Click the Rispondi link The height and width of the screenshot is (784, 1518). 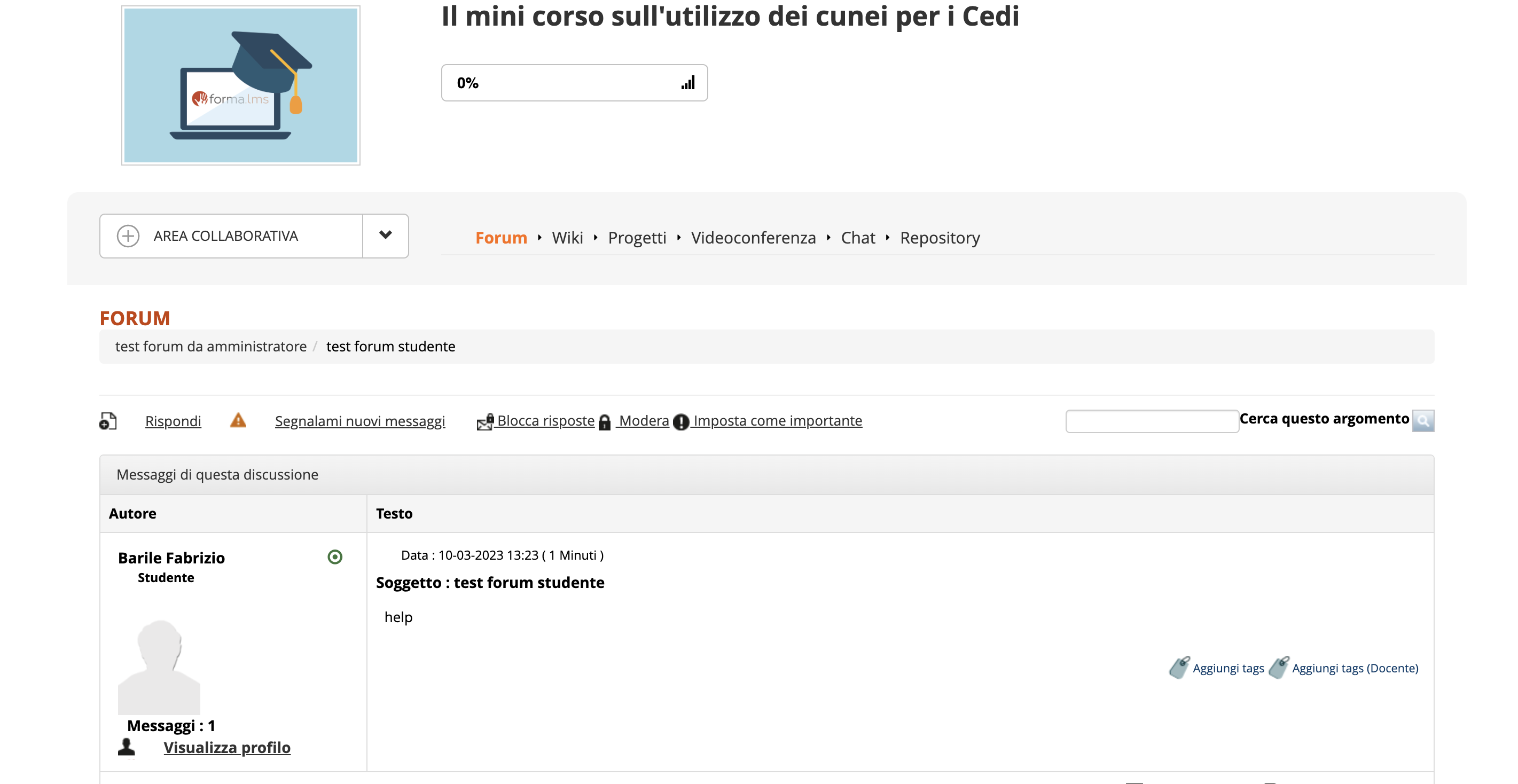[x=173, y=421]
